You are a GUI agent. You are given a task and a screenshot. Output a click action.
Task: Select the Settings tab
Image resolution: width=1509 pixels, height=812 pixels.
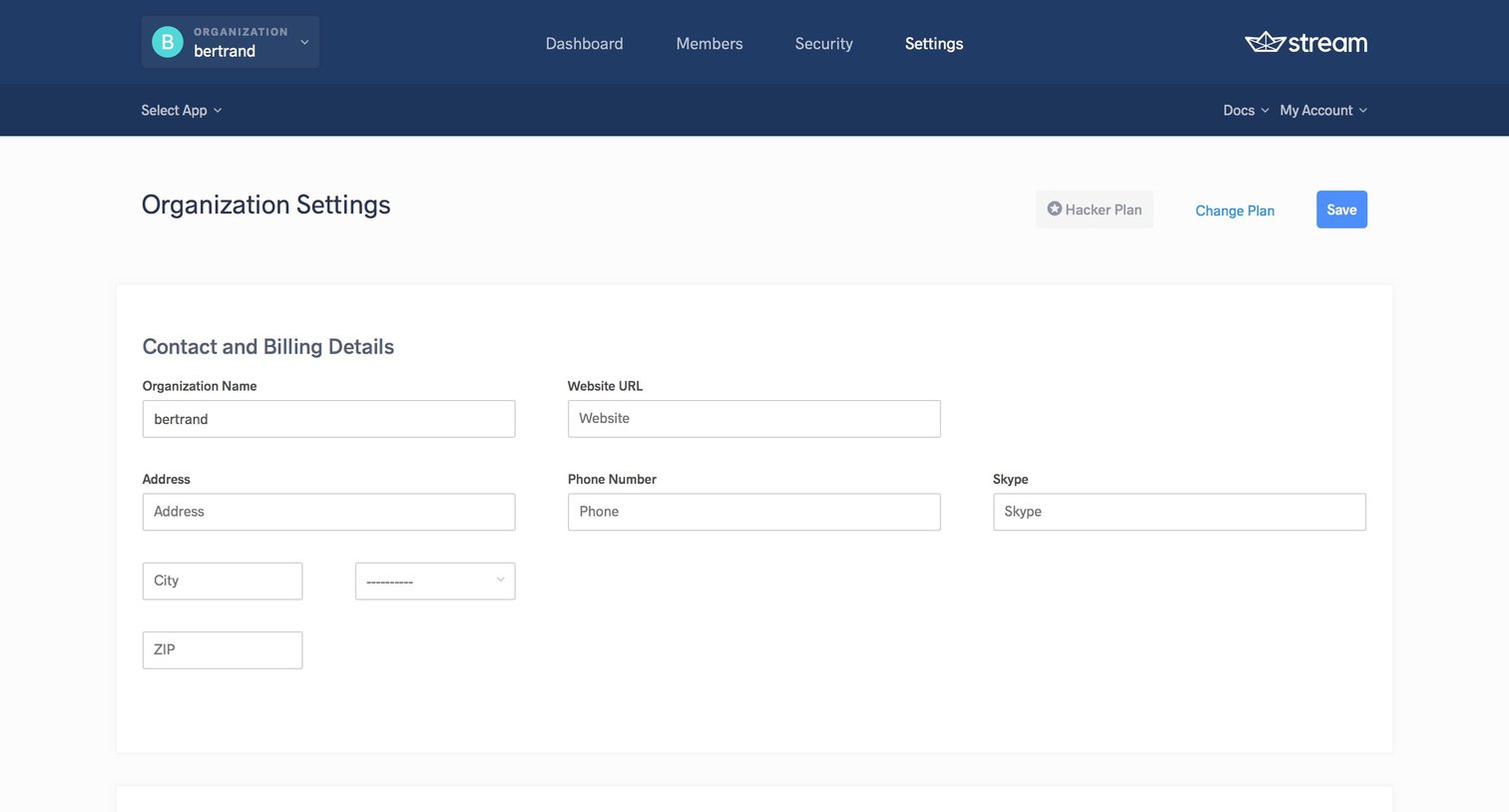pos(934,43)
